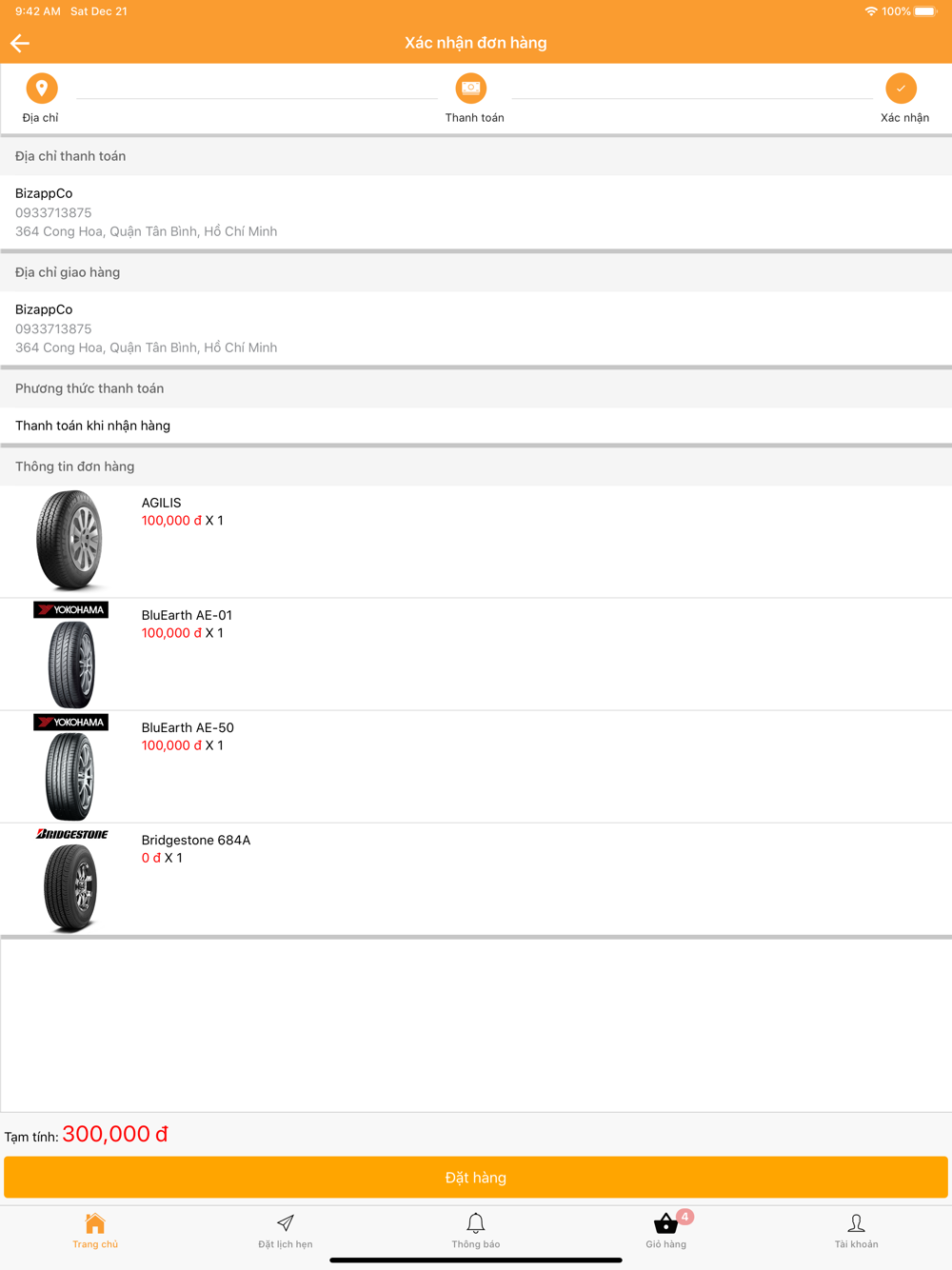Tap the Xác nhận checkmark step icon
This screenshot has width=952, height=1270.
click(x=901, y=89)
